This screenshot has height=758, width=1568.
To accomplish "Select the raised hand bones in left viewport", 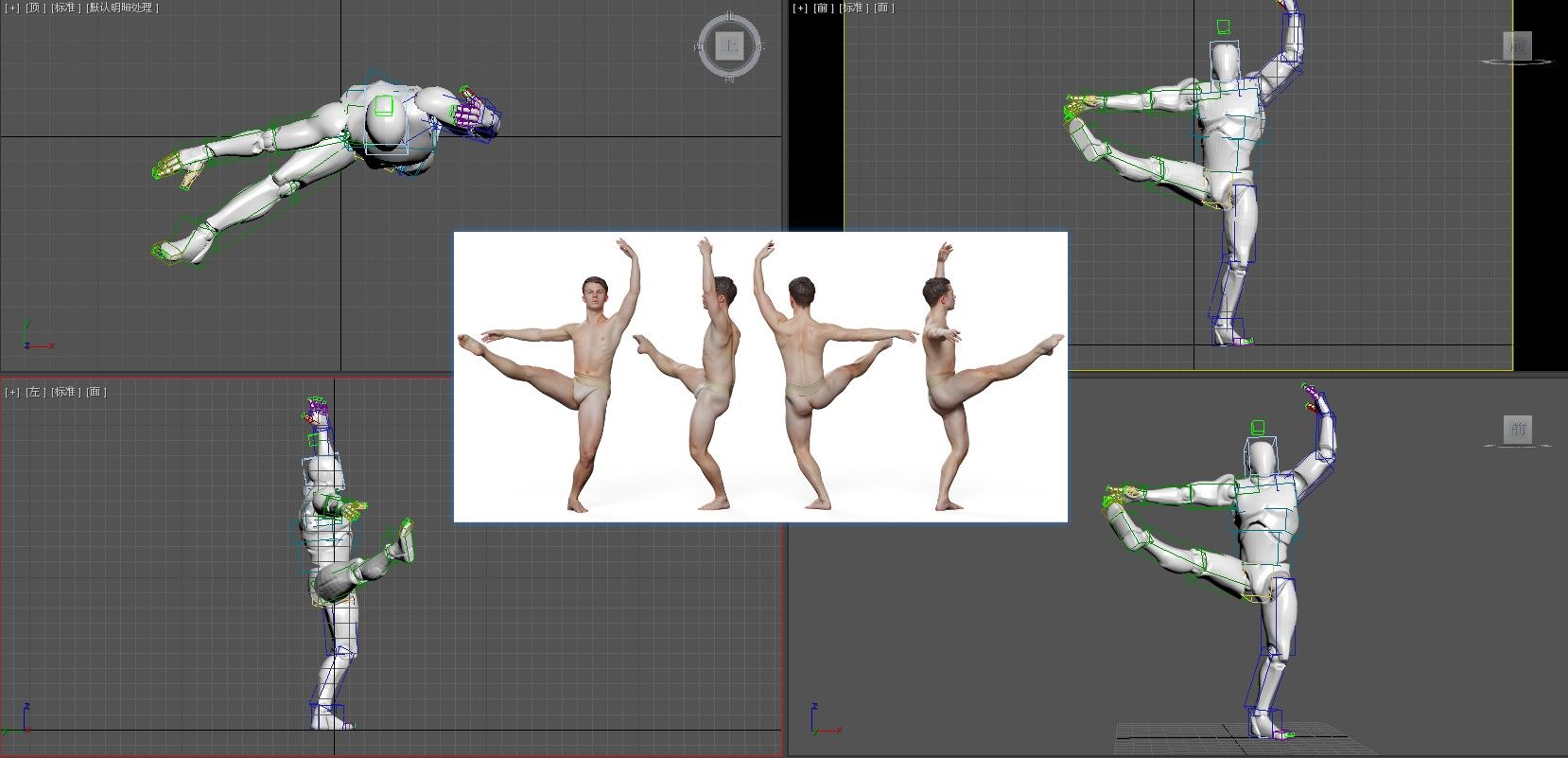I will point(316,410).
